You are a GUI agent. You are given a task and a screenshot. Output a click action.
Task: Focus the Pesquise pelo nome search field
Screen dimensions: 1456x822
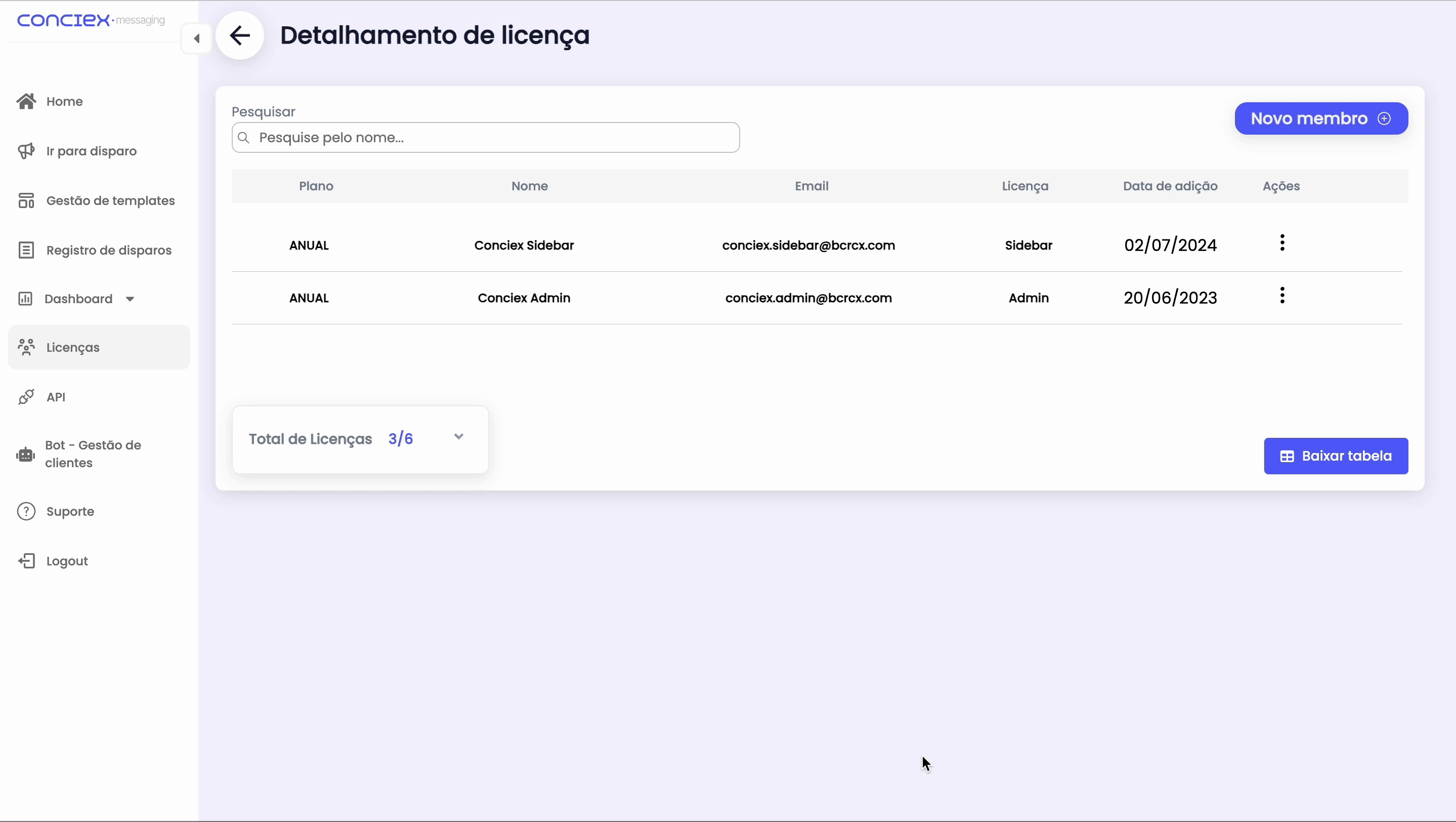pyautogui.click(x=486, y=138)
